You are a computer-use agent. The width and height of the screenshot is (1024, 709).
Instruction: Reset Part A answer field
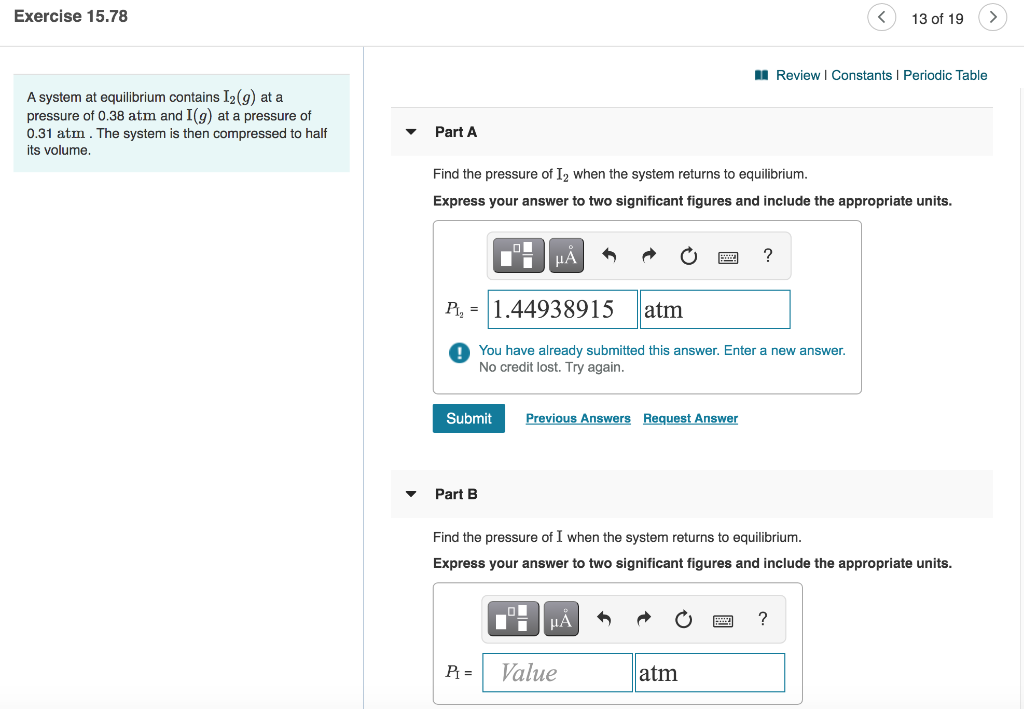click(688, 256)
